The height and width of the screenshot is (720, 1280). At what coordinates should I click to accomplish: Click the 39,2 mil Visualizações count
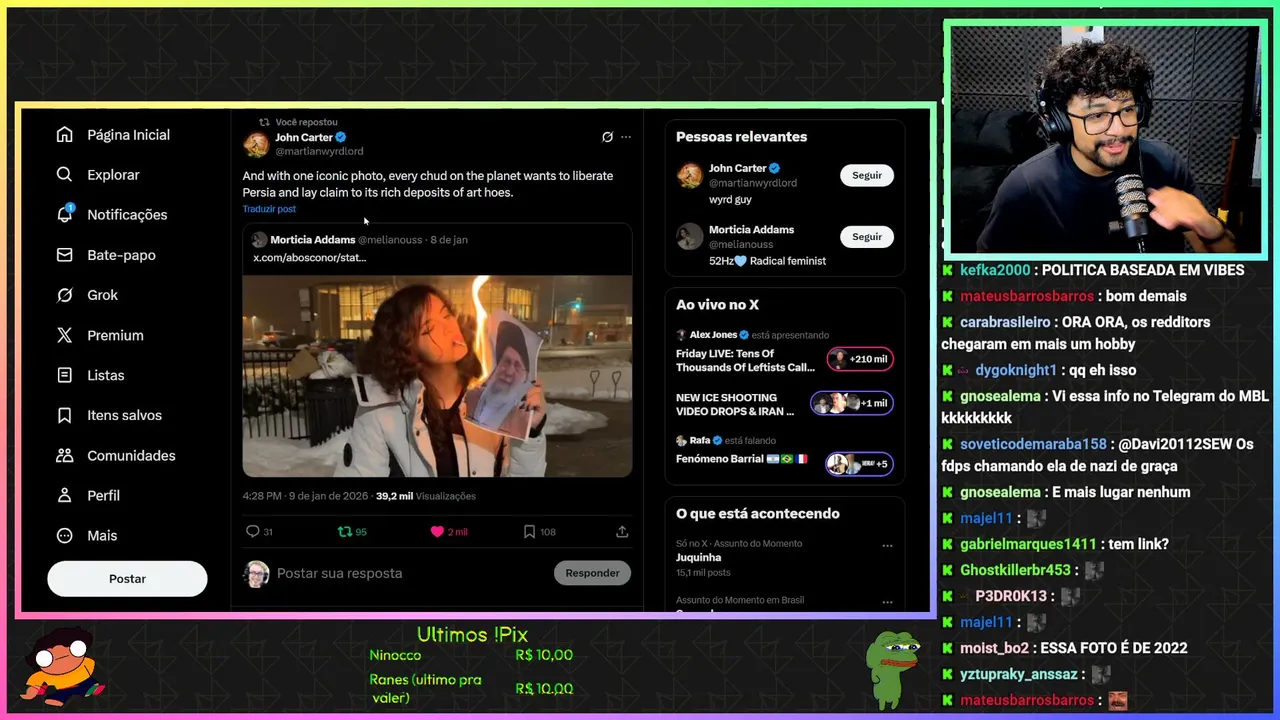[x=426, y=496]
